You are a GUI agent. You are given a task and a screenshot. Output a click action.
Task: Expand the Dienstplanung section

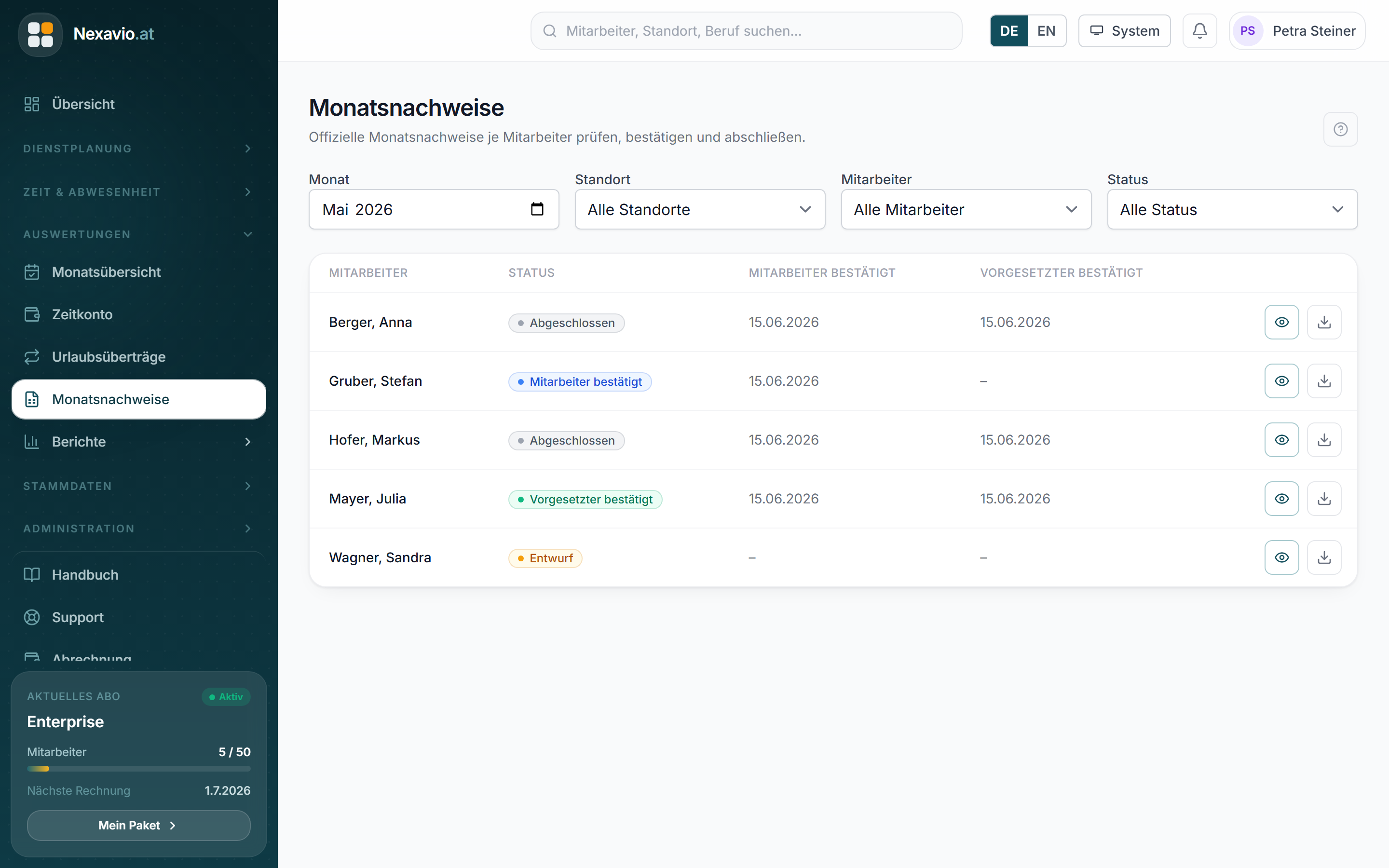pyautogui.click(x=138, y=149)
